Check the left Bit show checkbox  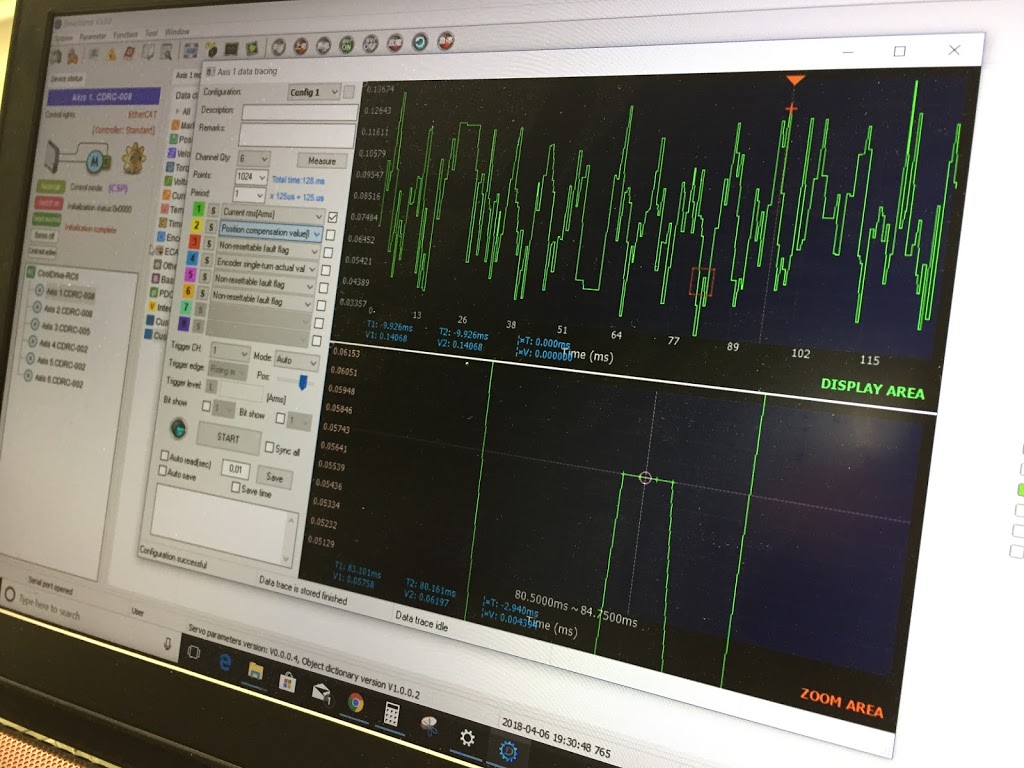pos(206,406)
